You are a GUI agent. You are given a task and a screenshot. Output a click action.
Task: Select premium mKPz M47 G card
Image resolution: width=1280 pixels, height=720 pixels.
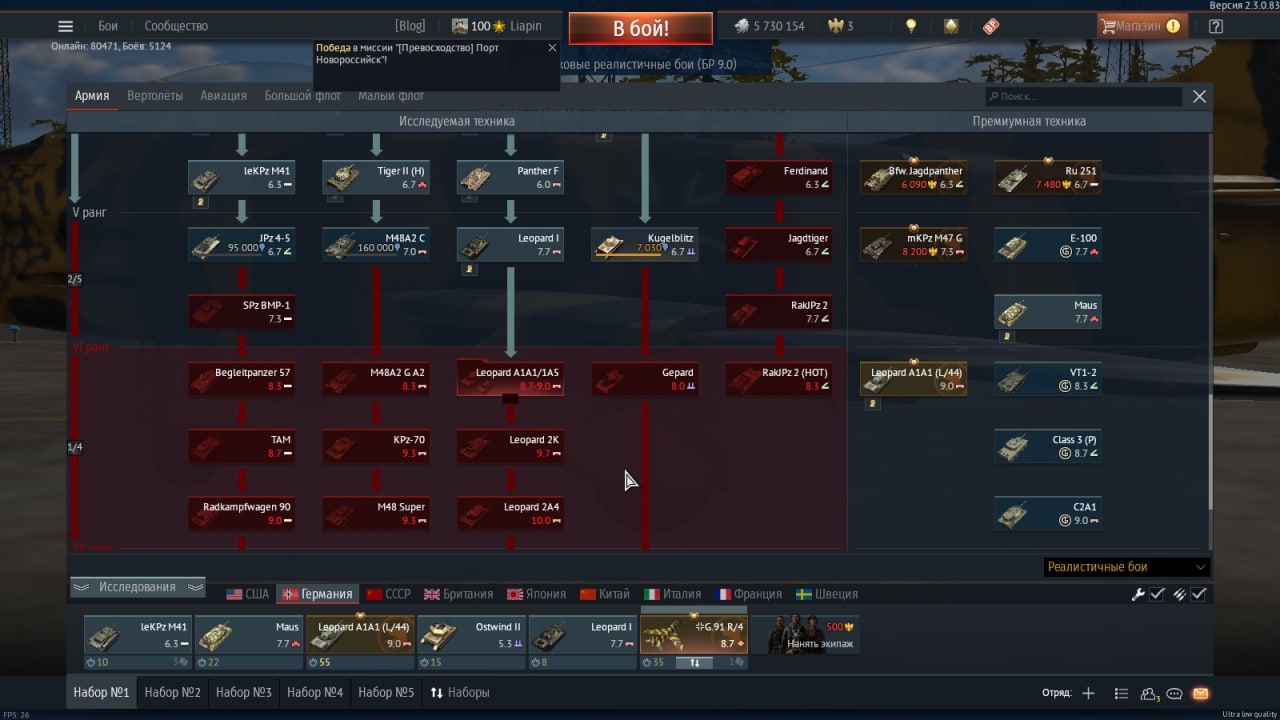tap(914, 245)
